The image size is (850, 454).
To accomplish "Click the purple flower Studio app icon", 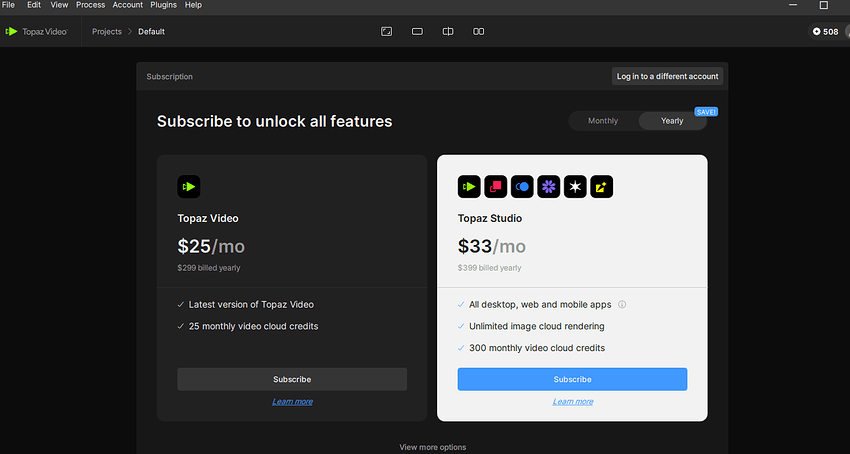I will (549, 187).
